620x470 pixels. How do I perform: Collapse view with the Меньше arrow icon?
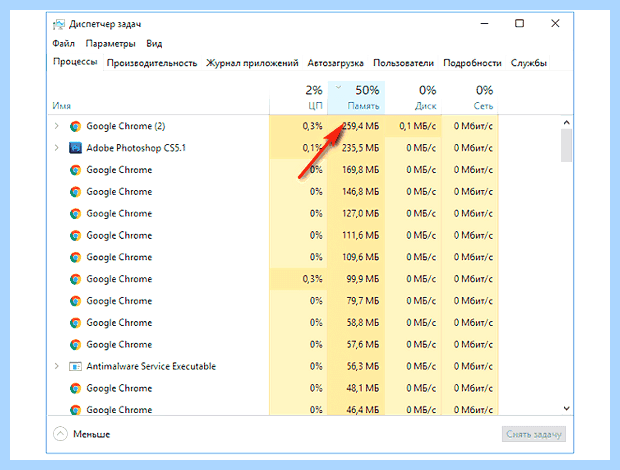tap(60, 434)
